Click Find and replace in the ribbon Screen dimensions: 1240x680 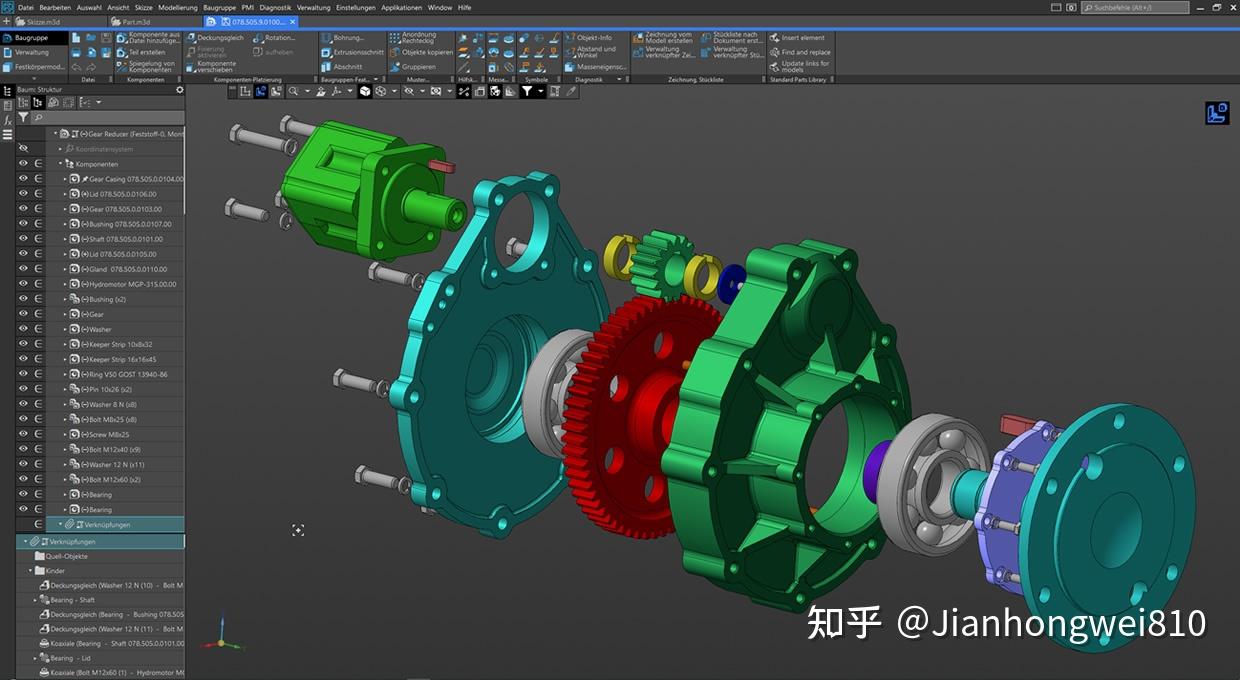(x=800, y=51)
